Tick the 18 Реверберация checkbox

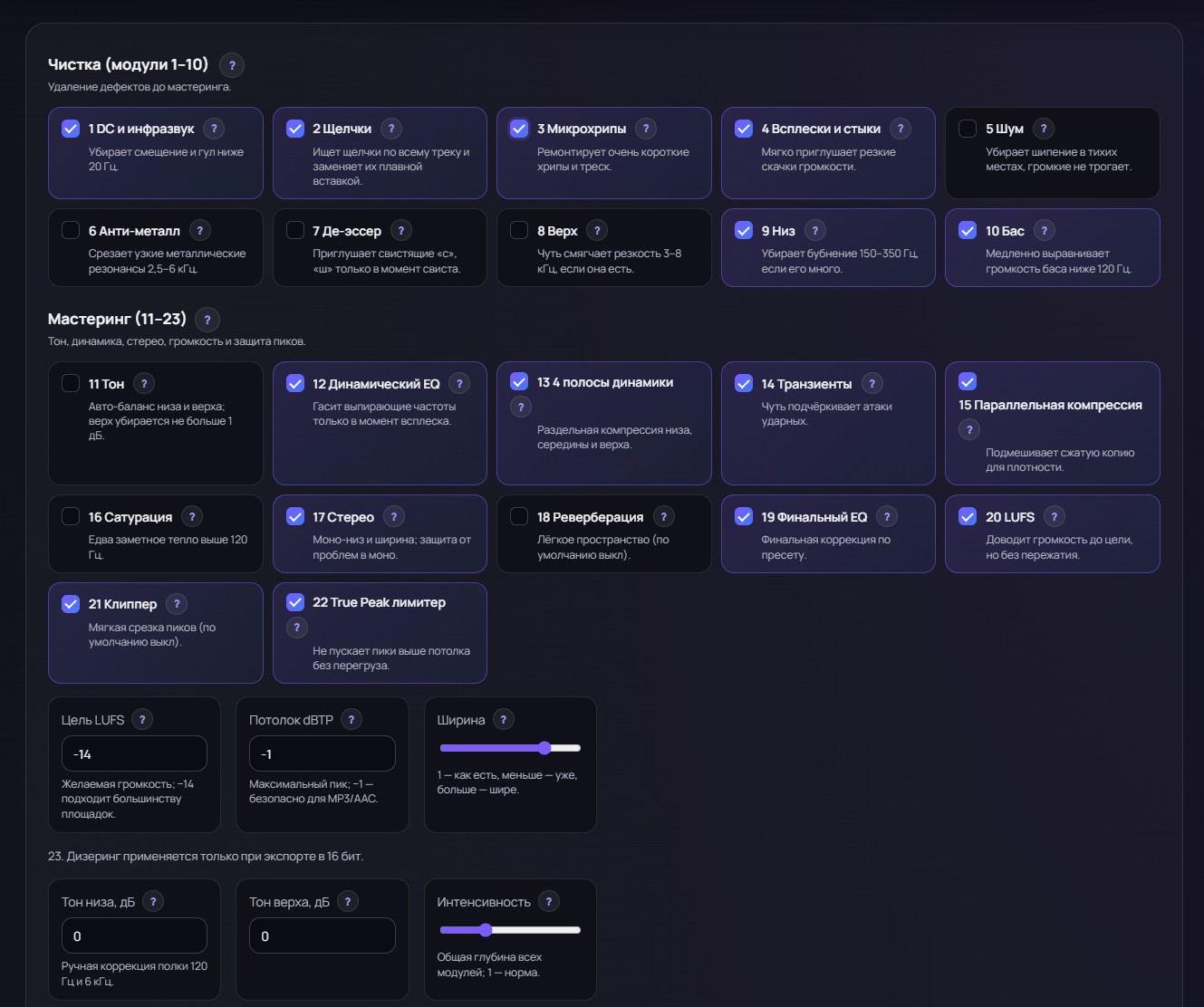[519, 516]
